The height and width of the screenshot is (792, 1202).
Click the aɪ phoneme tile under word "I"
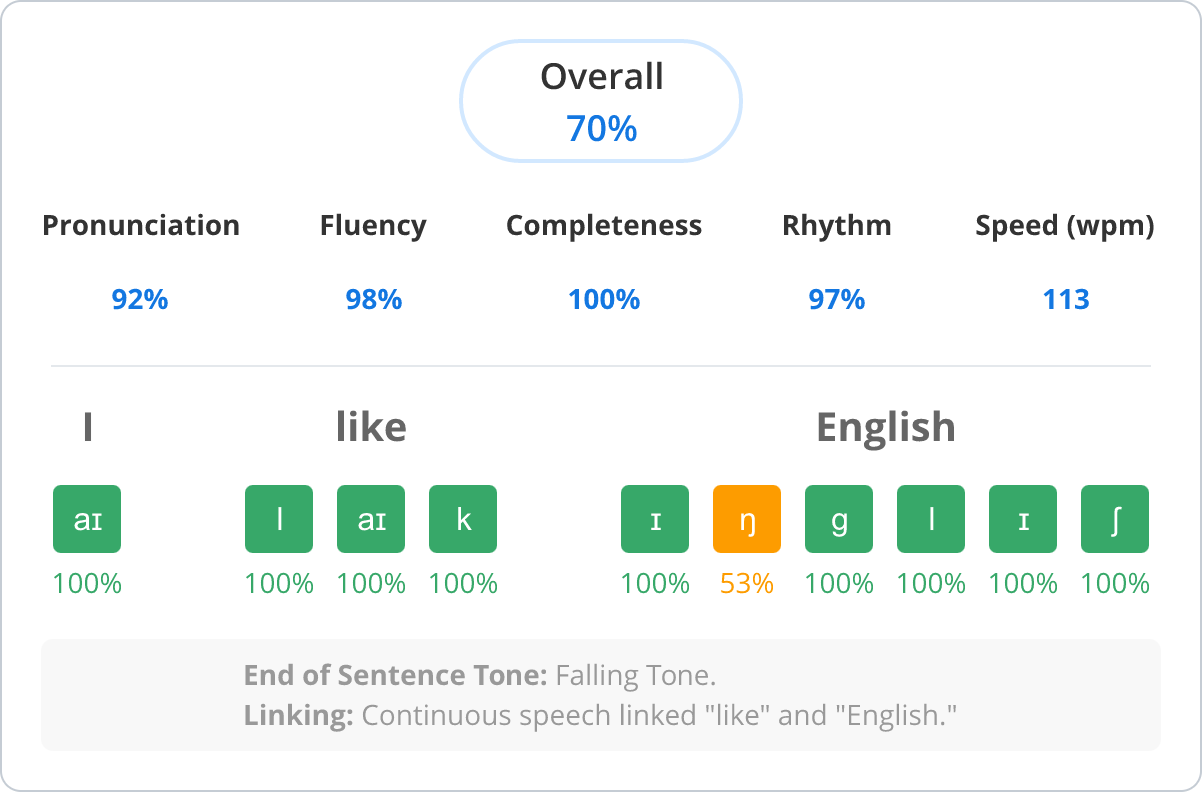[87, 519]
